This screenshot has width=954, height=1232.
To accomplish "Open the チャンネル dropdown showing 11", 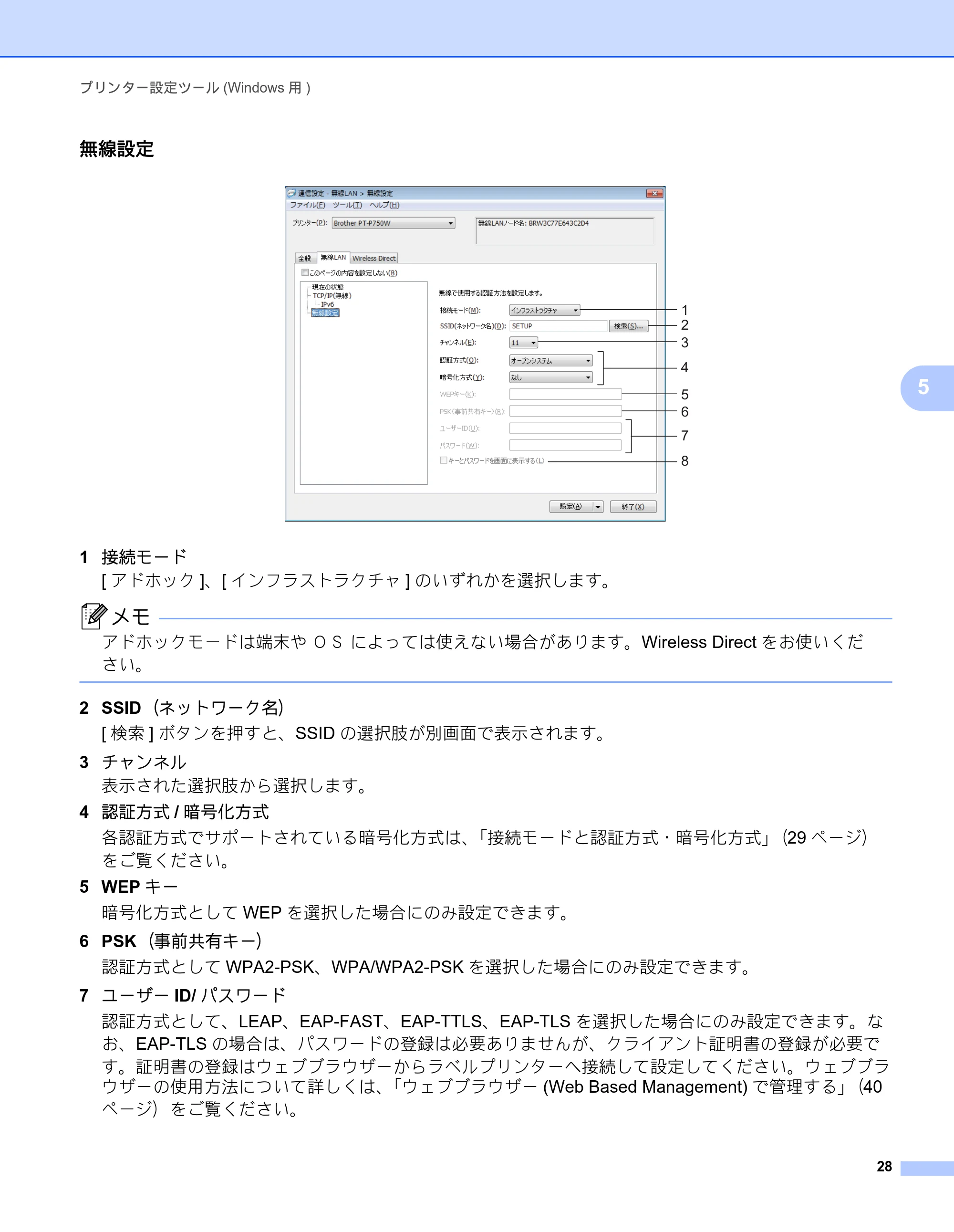I will click(524, 343).
